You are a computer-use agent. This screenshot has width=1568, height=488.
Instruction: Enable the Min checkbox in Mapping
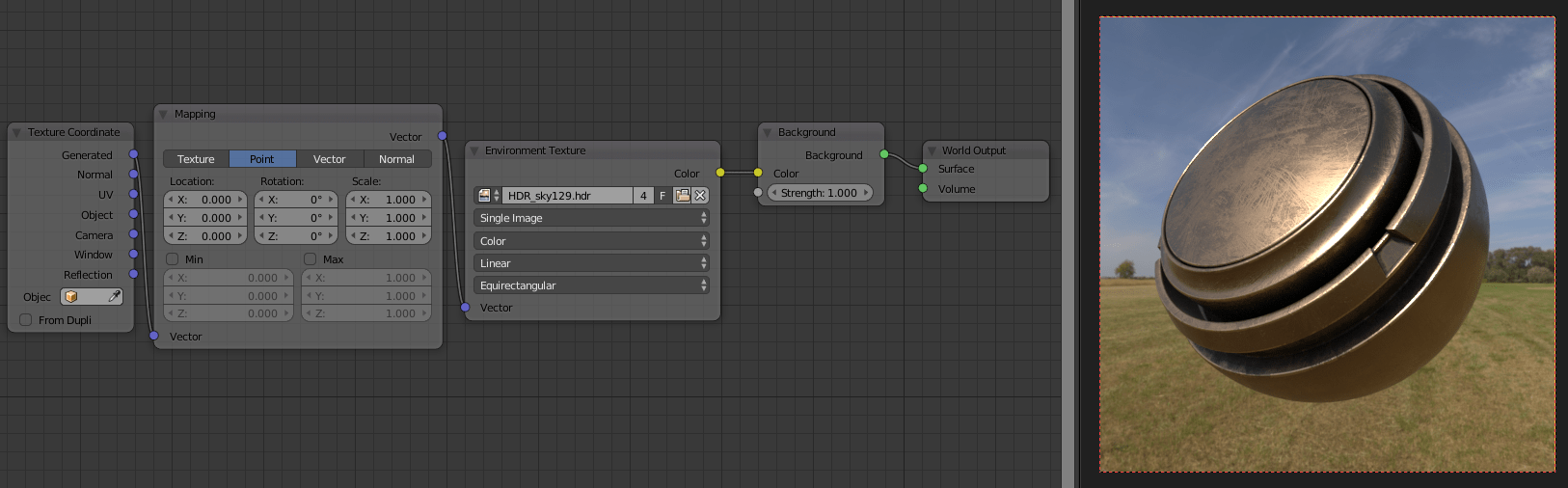173,259
